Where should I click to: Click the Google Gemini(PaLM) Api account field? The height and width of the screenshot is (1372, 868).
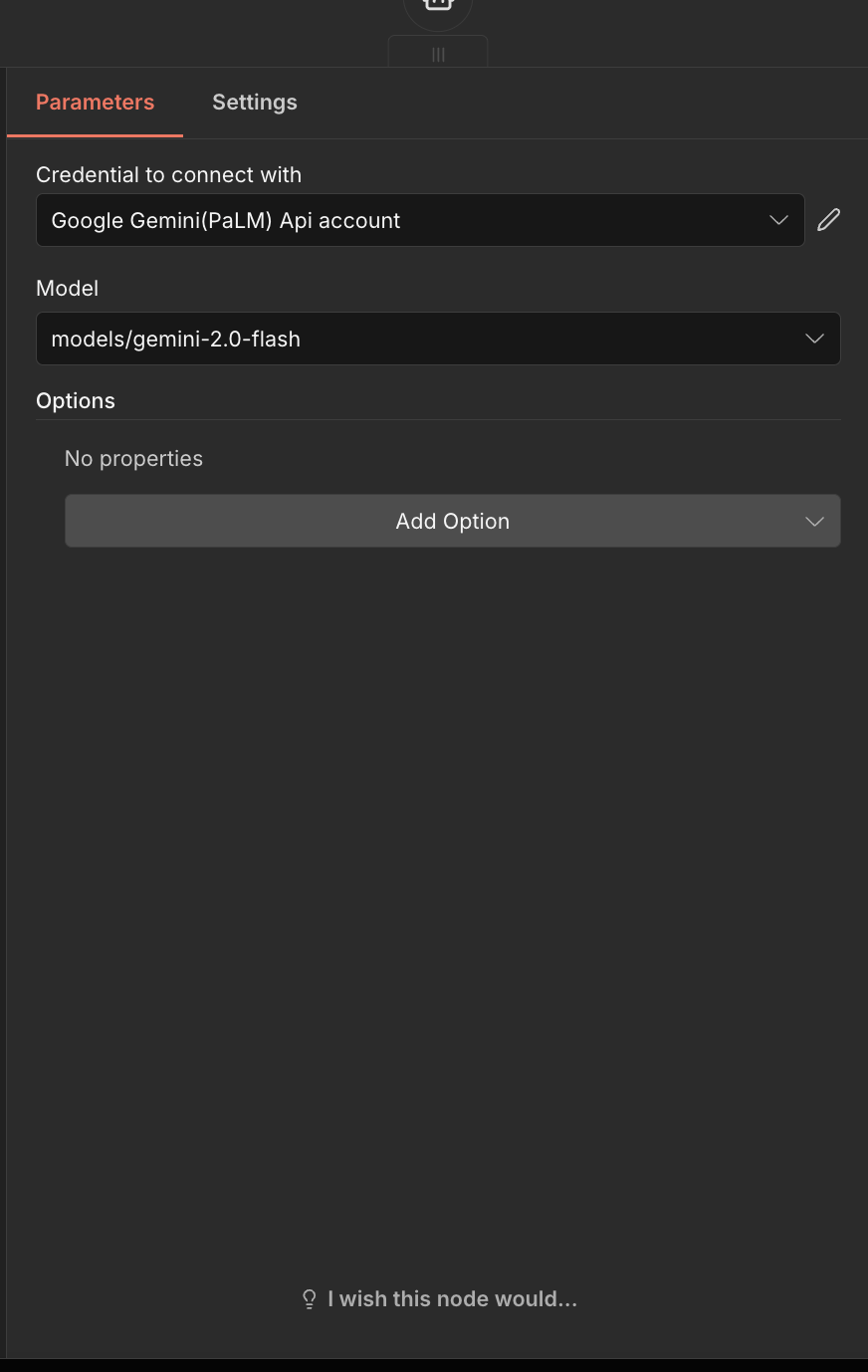click(x=398, y=220)
